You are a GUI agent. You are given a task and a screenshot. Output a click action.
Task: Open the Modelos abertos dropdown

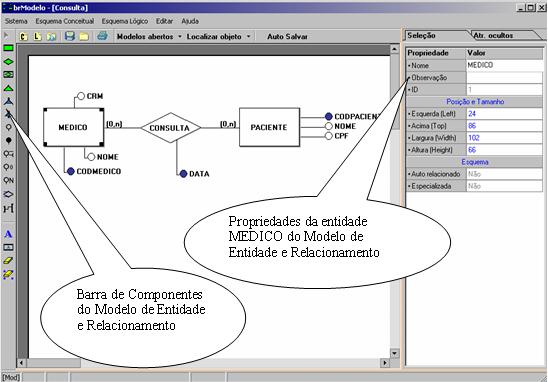(x=149, y=36)
